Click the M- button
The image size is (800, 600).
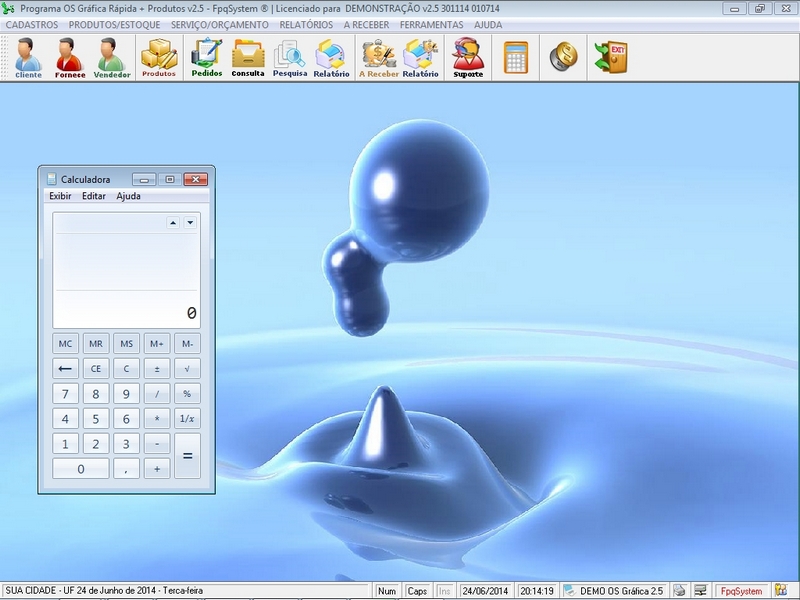click(187, 343)
